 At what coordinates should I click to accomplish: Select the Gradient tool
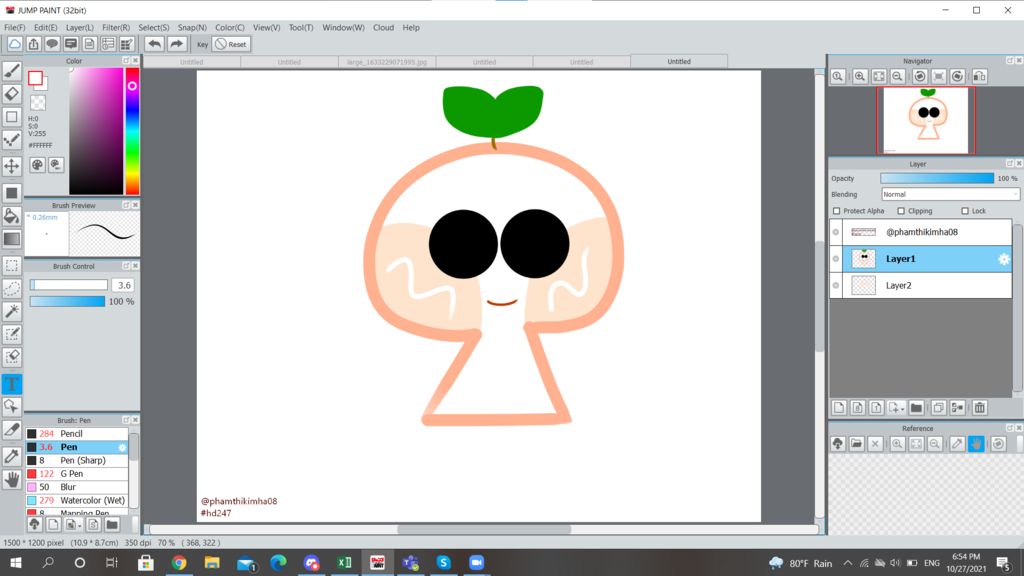coord(12,239)
